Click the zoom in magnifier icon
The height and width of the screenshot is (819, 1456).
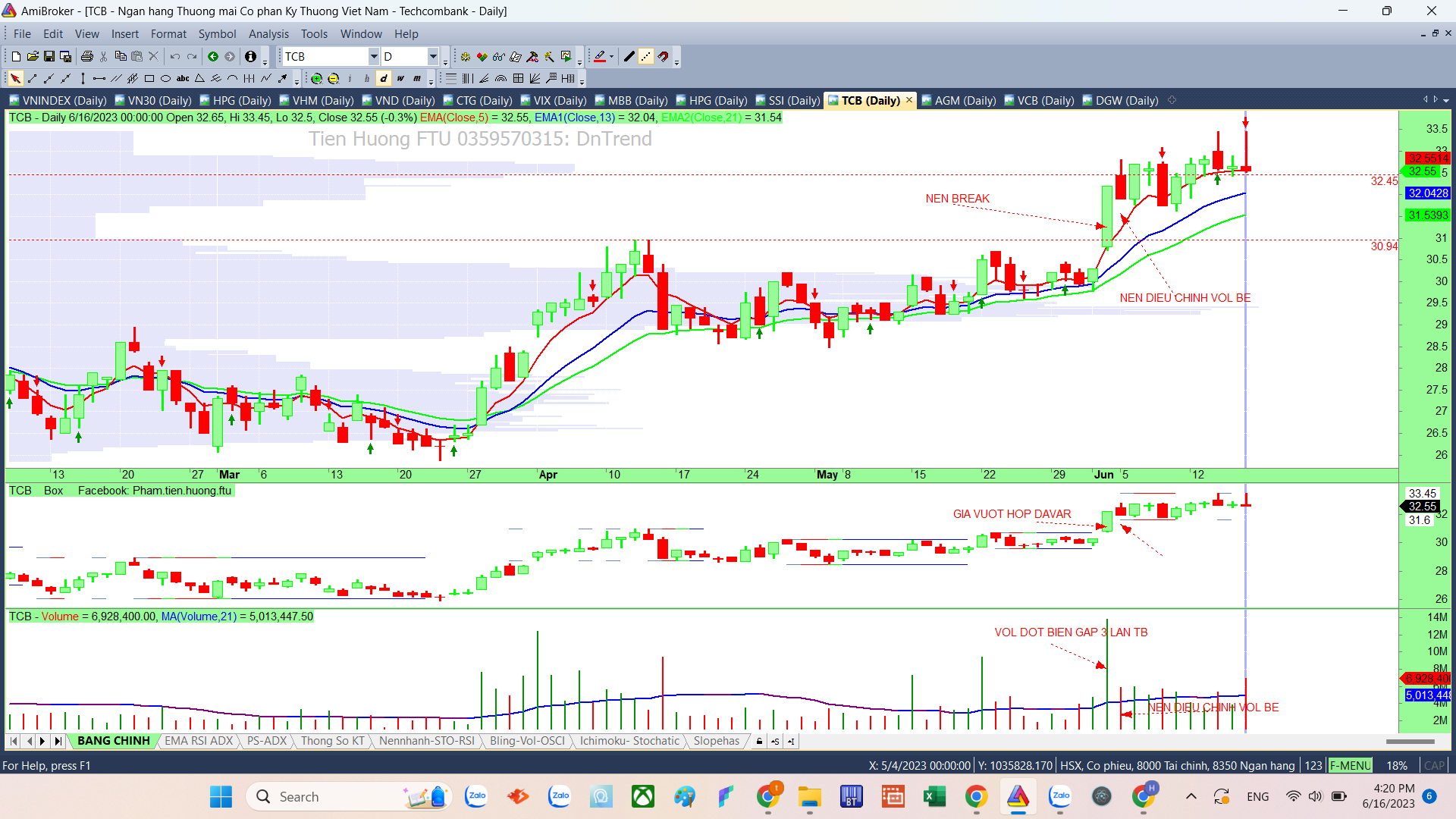coord(317,78)
